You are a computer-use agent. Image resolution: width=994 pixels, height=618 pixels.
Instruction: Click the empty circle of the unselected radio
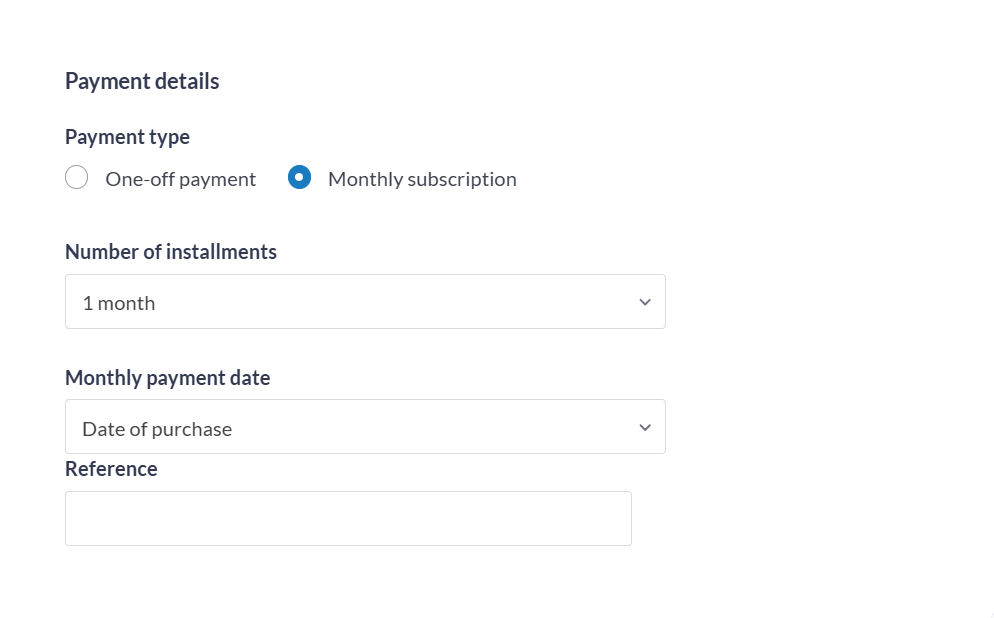(x=77, y=178)
